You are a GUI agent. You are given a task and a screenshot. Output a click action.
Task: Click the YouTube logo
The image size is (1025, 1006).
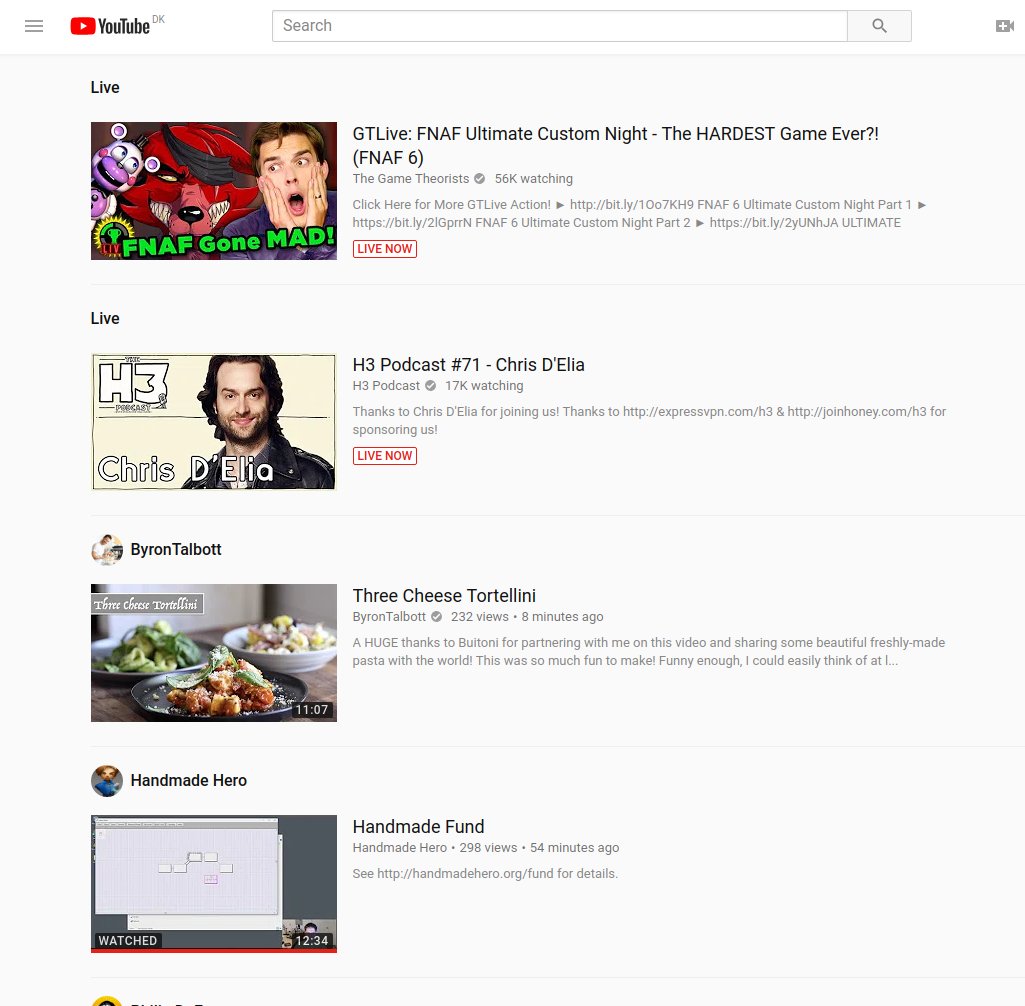coord(110,26)
